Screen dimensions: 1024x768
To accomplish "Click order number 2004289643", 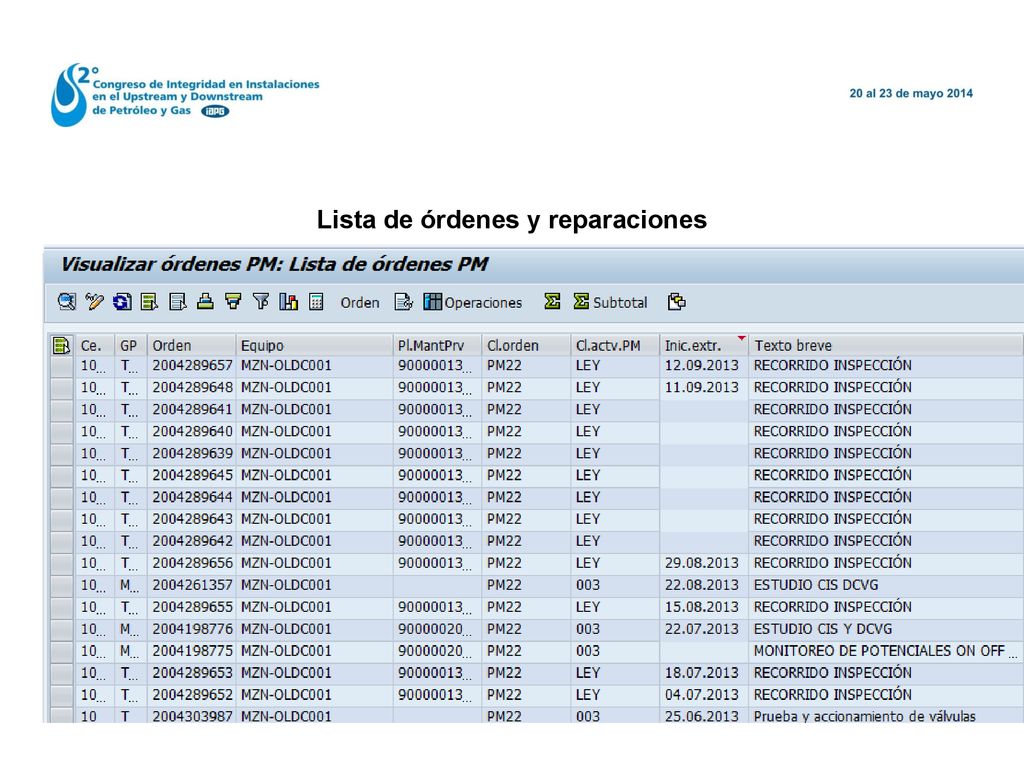I will (x=192, y=519).
